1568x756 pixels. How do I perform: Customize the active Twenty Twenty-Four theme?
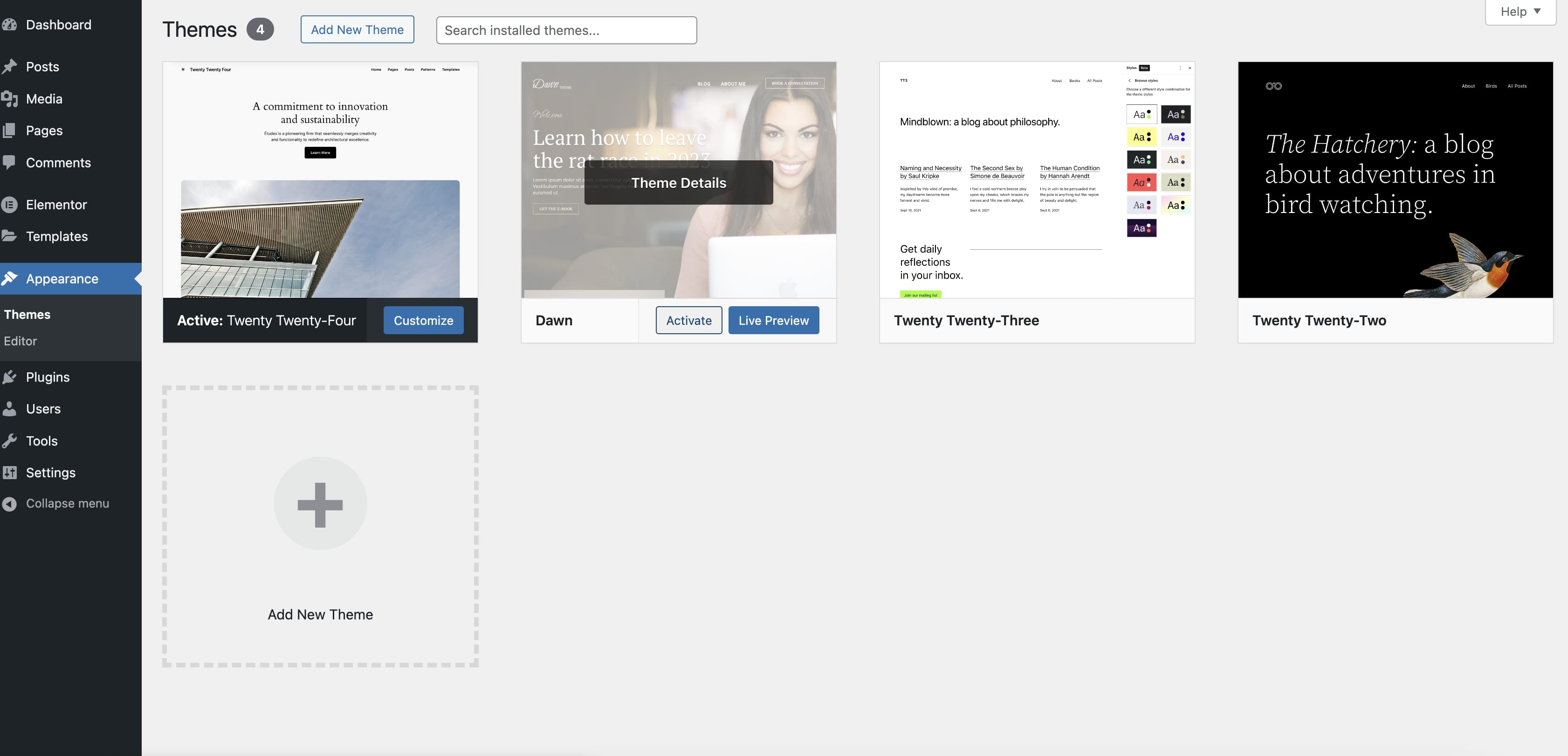tap(423, 321)
